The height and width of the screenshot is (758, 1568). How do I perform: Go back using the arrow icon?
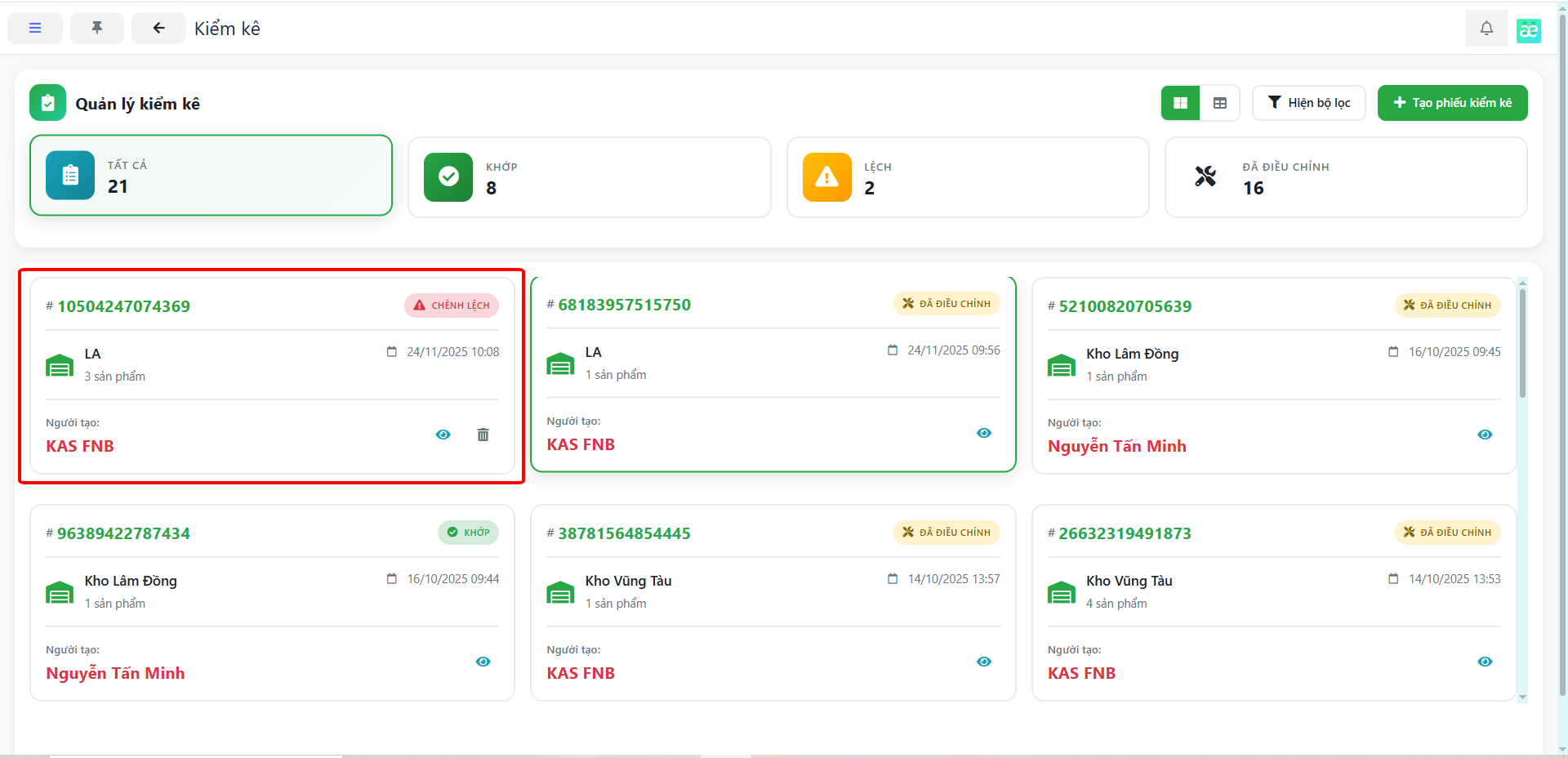pyautogui.click(x=158, y=29)
